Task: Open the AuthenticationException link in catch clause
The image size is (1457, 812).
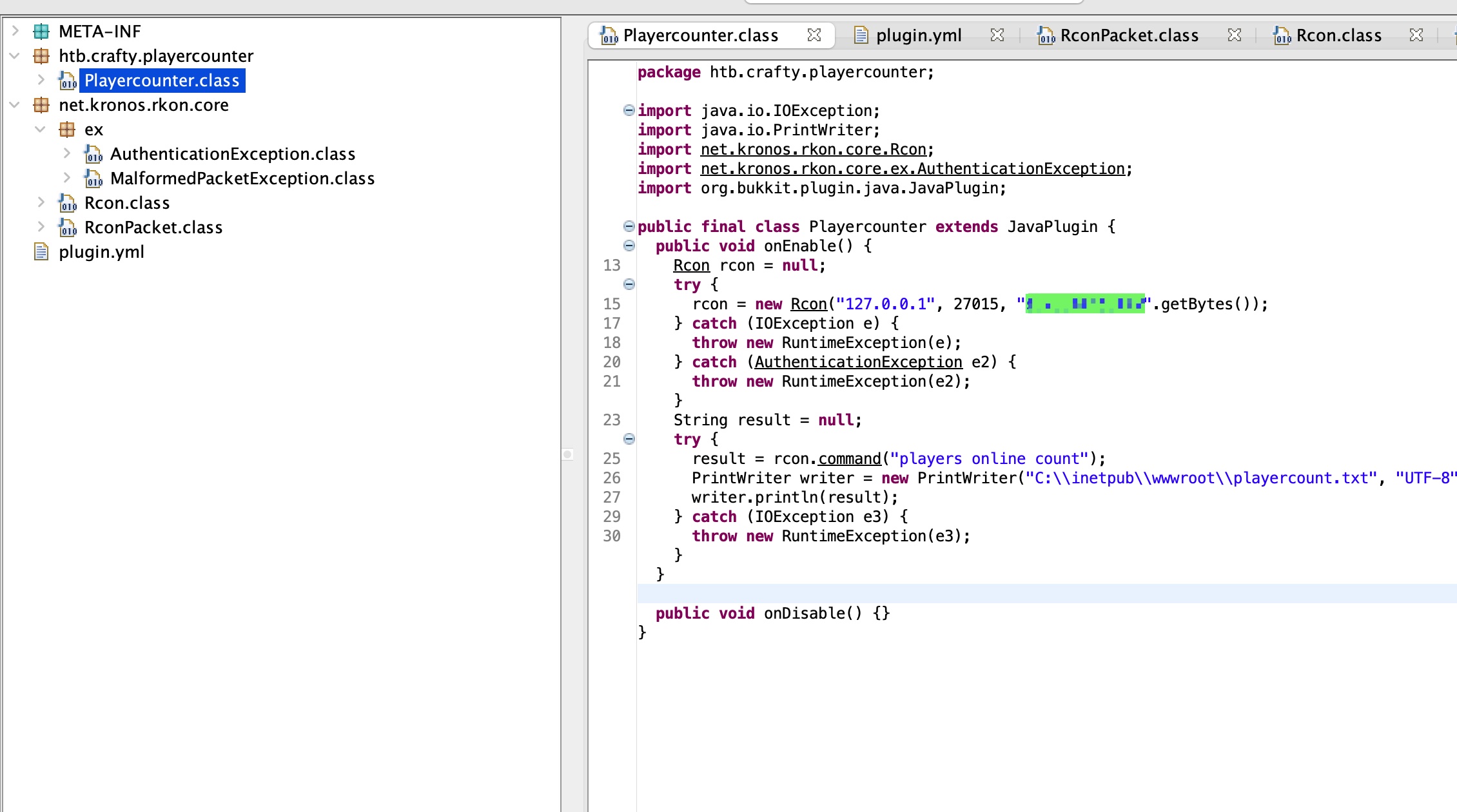Action: (x=858, y=362)
